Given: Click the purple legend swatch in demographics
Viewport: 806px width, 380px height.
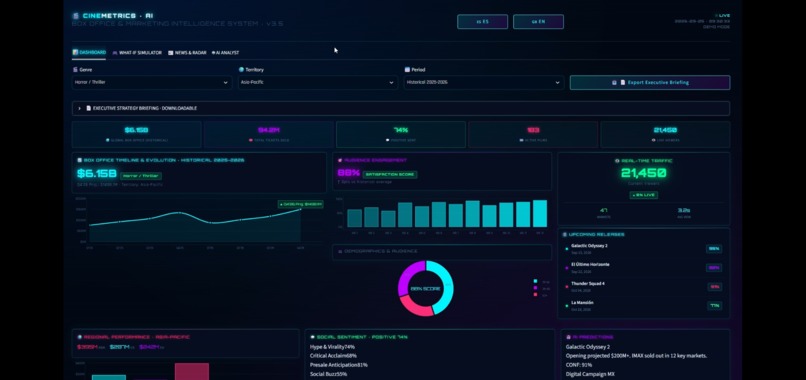Looking at the screenshot, I should (x=535, y=288).
